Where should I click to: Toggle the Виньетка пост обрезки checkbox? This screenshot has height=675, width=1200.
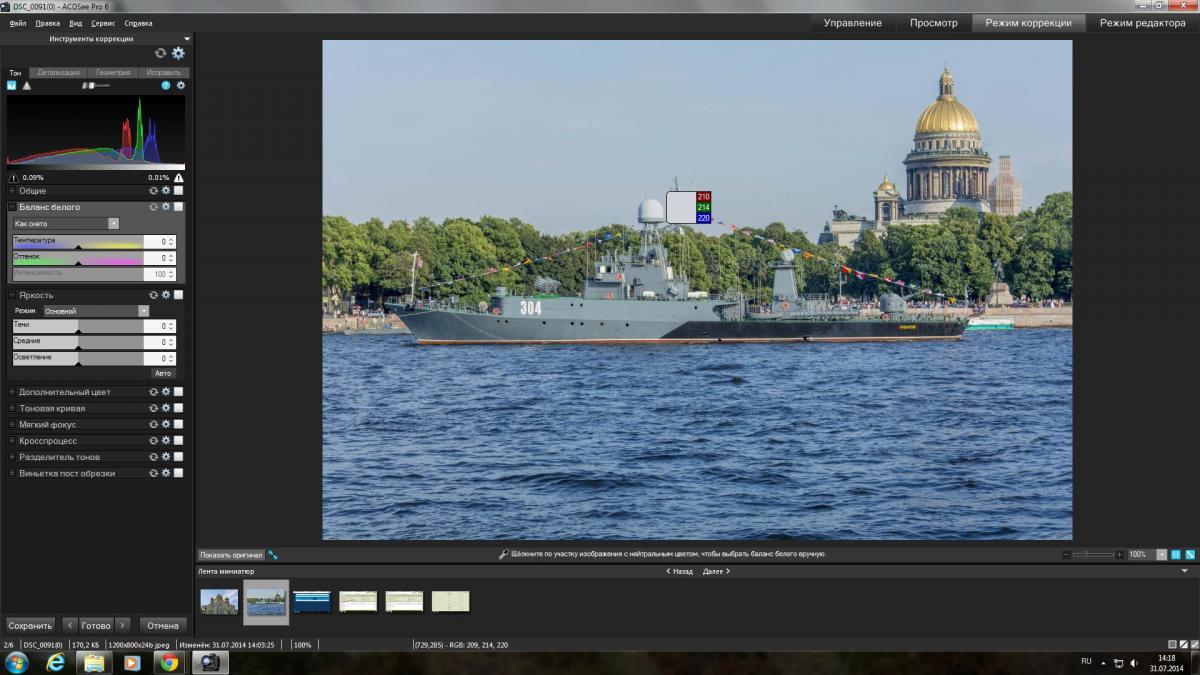[178, 473]
